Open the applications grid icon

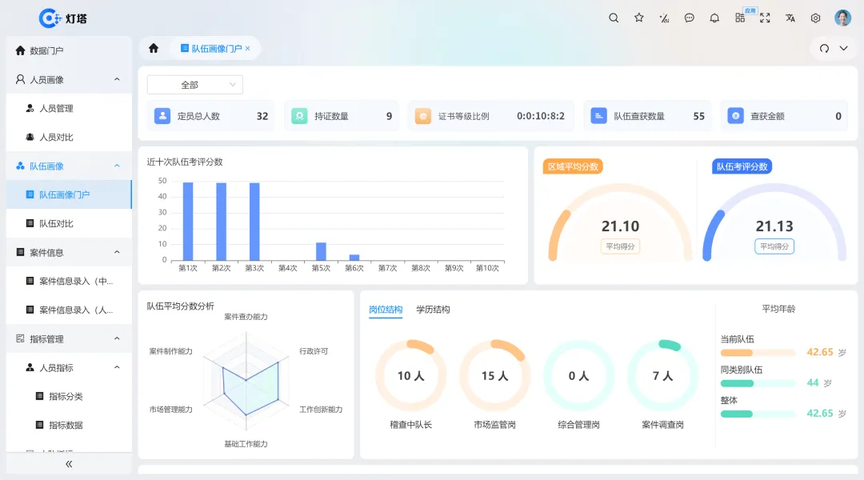740,18
